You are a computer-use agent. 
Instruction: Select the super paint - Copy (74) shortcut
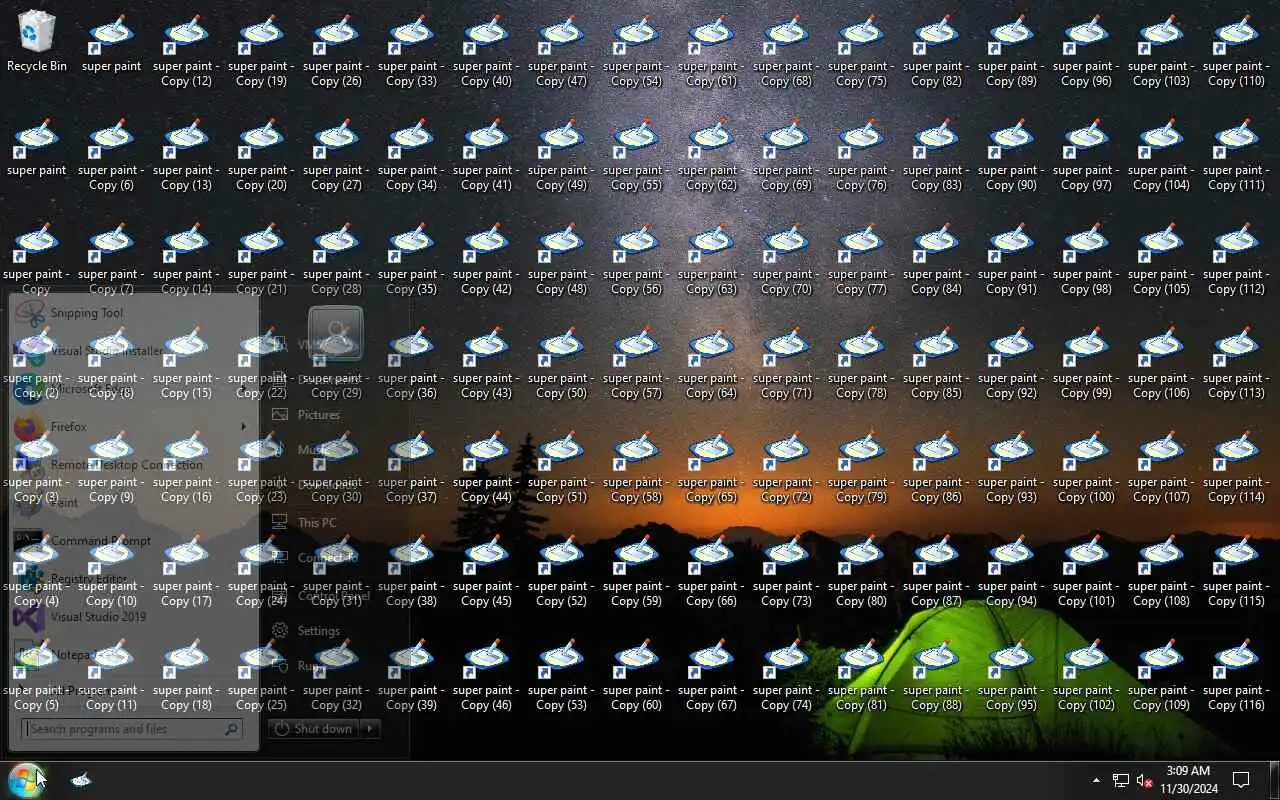pos(786,675)
